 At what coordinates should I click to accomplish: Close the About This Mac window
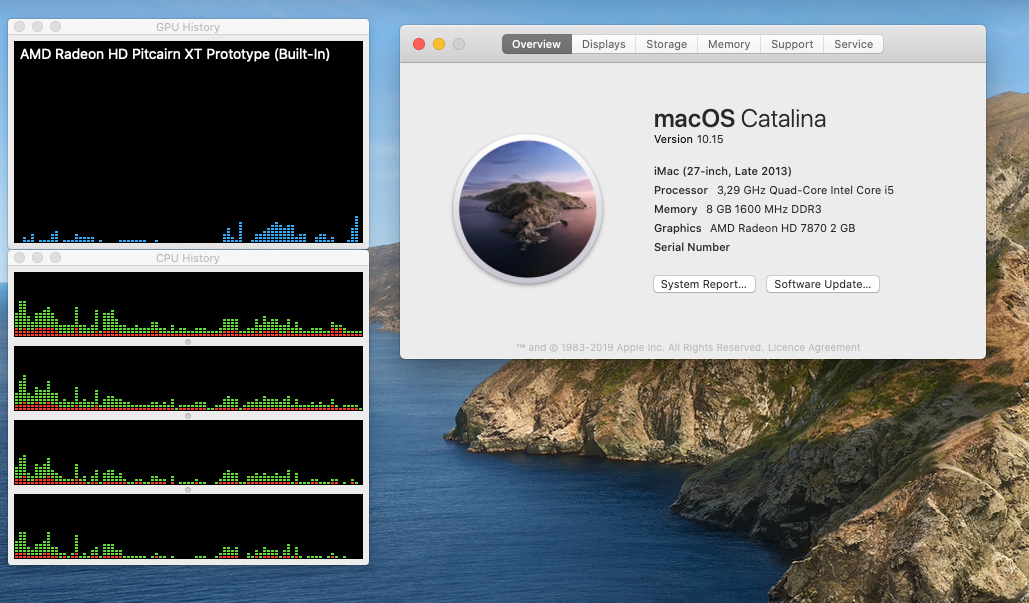coord(419,44)
